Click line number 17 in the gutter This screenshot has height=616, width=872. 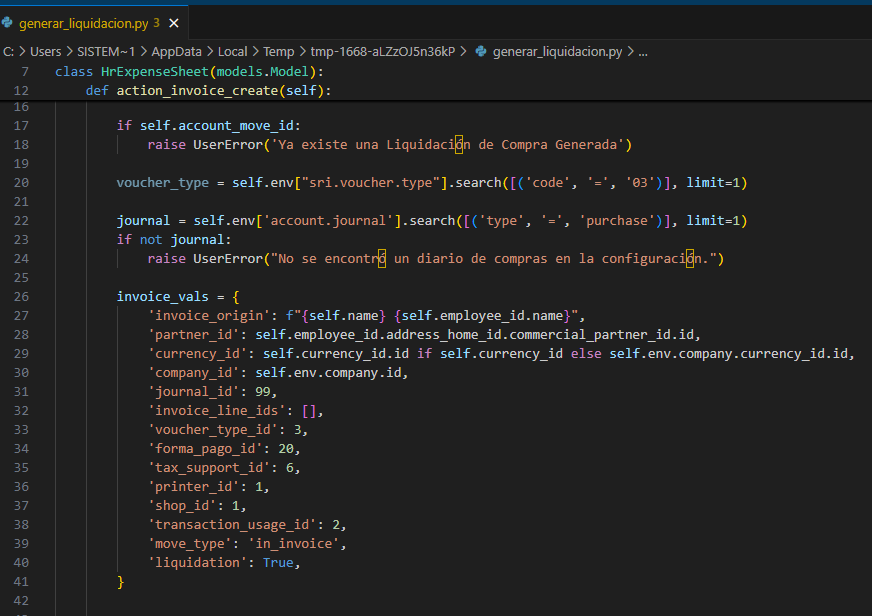coord(22,125)
